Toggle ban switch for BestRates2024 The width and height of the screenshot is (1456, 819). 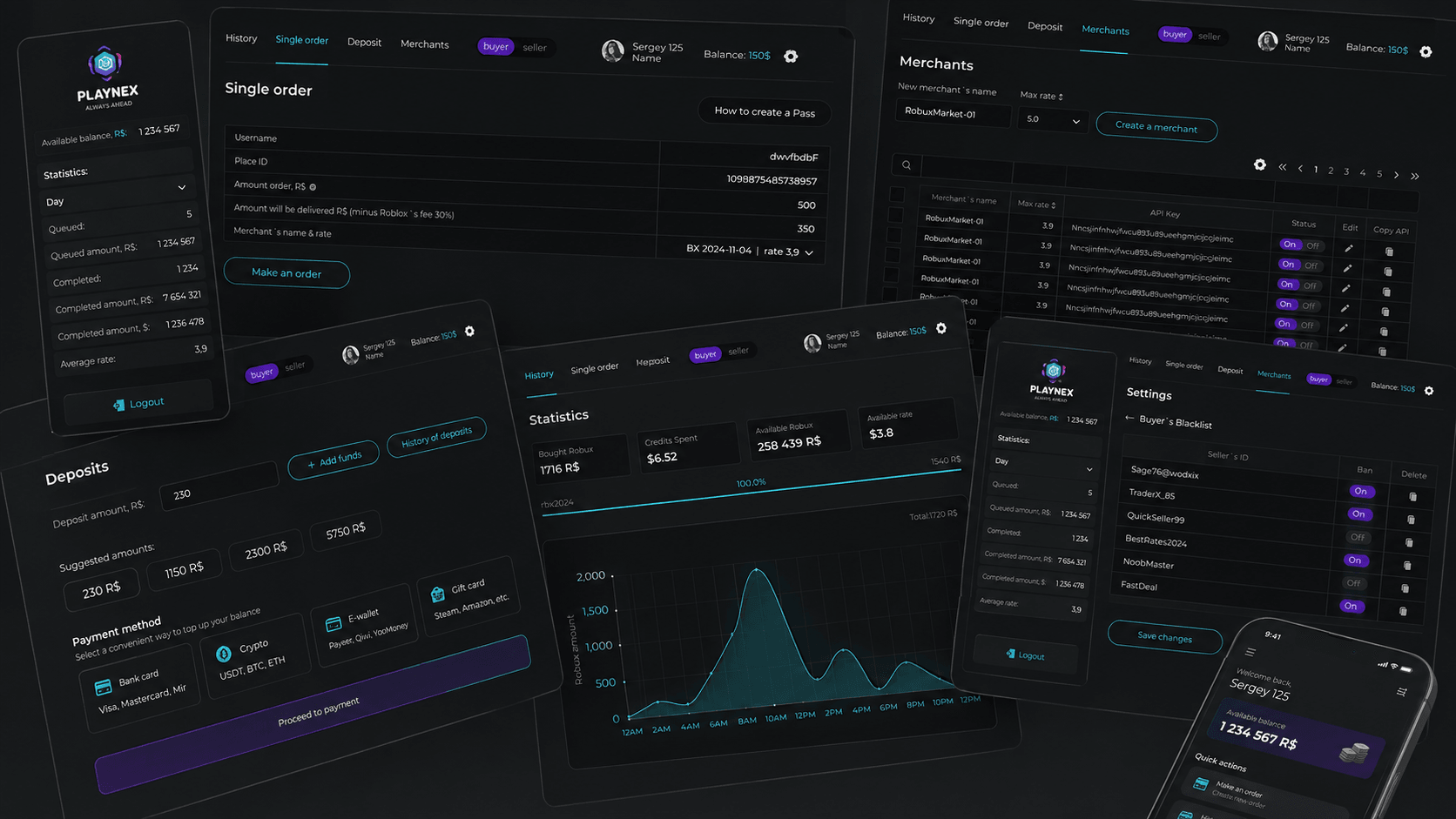(x=1358, y=537)
